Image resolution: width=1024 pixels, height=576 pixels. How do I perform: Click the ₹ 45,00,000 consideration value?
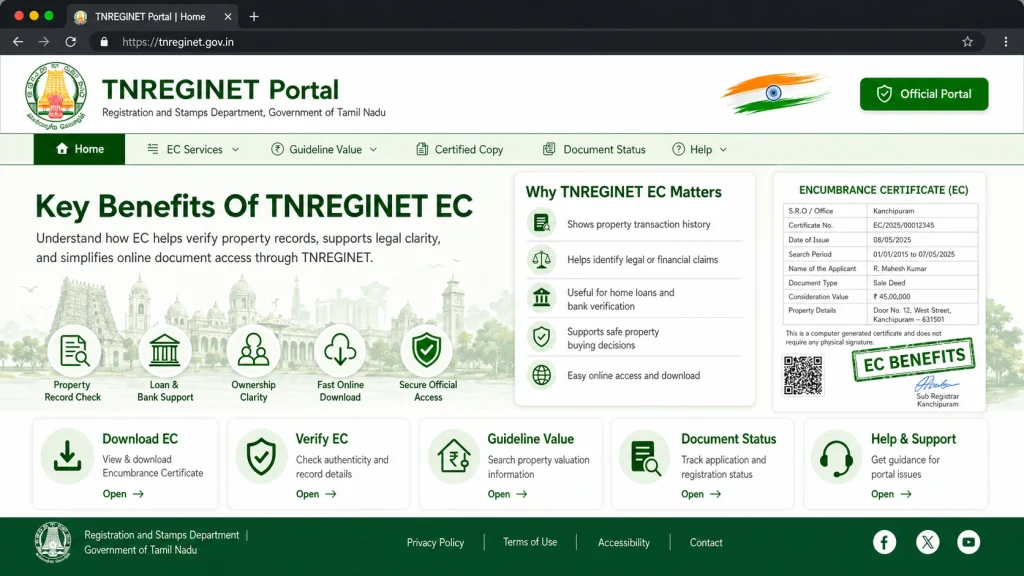pos(891,296)
